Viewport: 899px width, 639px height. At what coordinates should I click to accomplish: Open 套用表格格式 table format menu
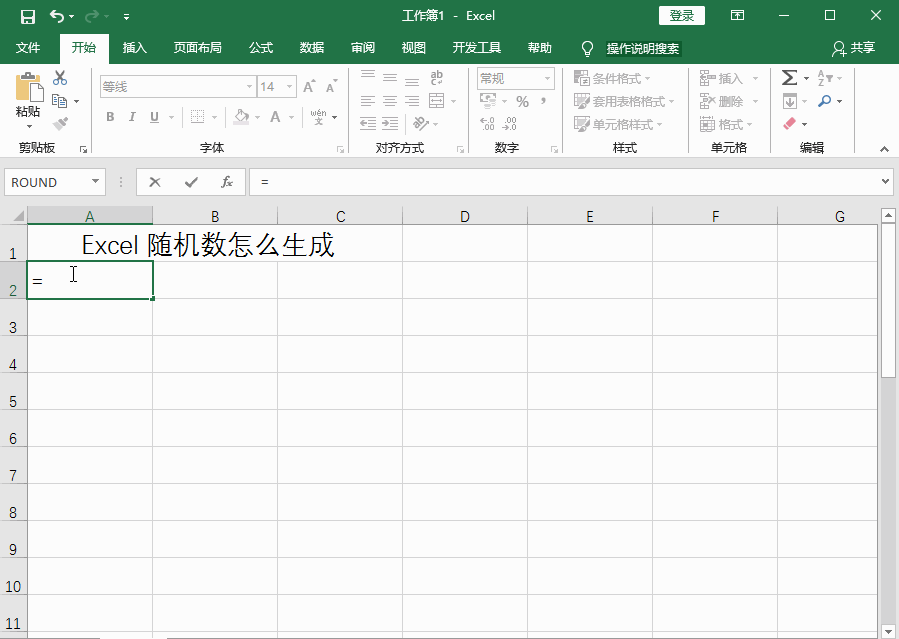click(624, 101)
